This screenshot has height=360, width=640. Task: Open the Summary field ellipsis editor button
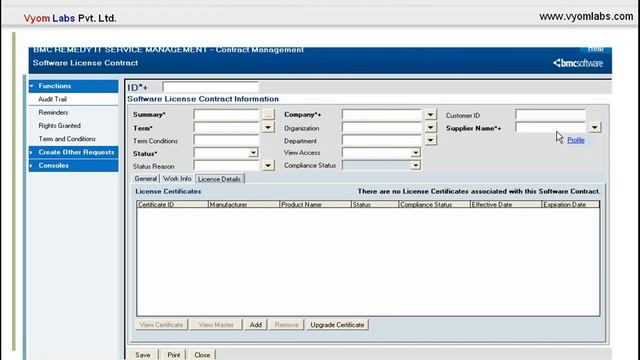pos(268,115)
